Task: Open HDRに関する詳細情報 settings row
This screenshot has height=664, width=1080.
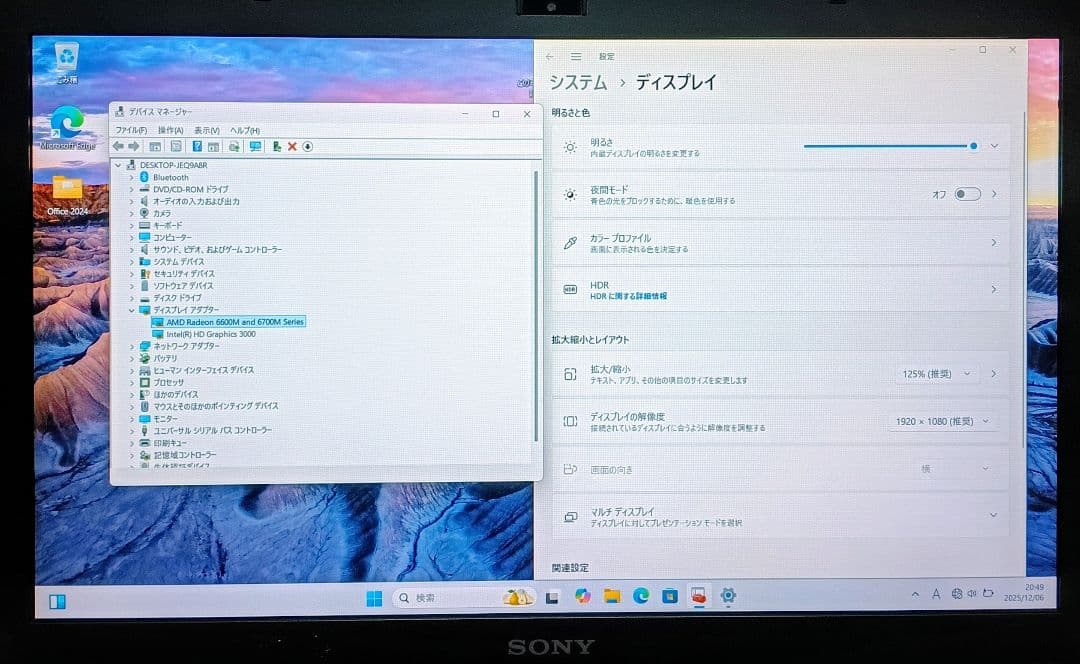Action: coord(780,289)
